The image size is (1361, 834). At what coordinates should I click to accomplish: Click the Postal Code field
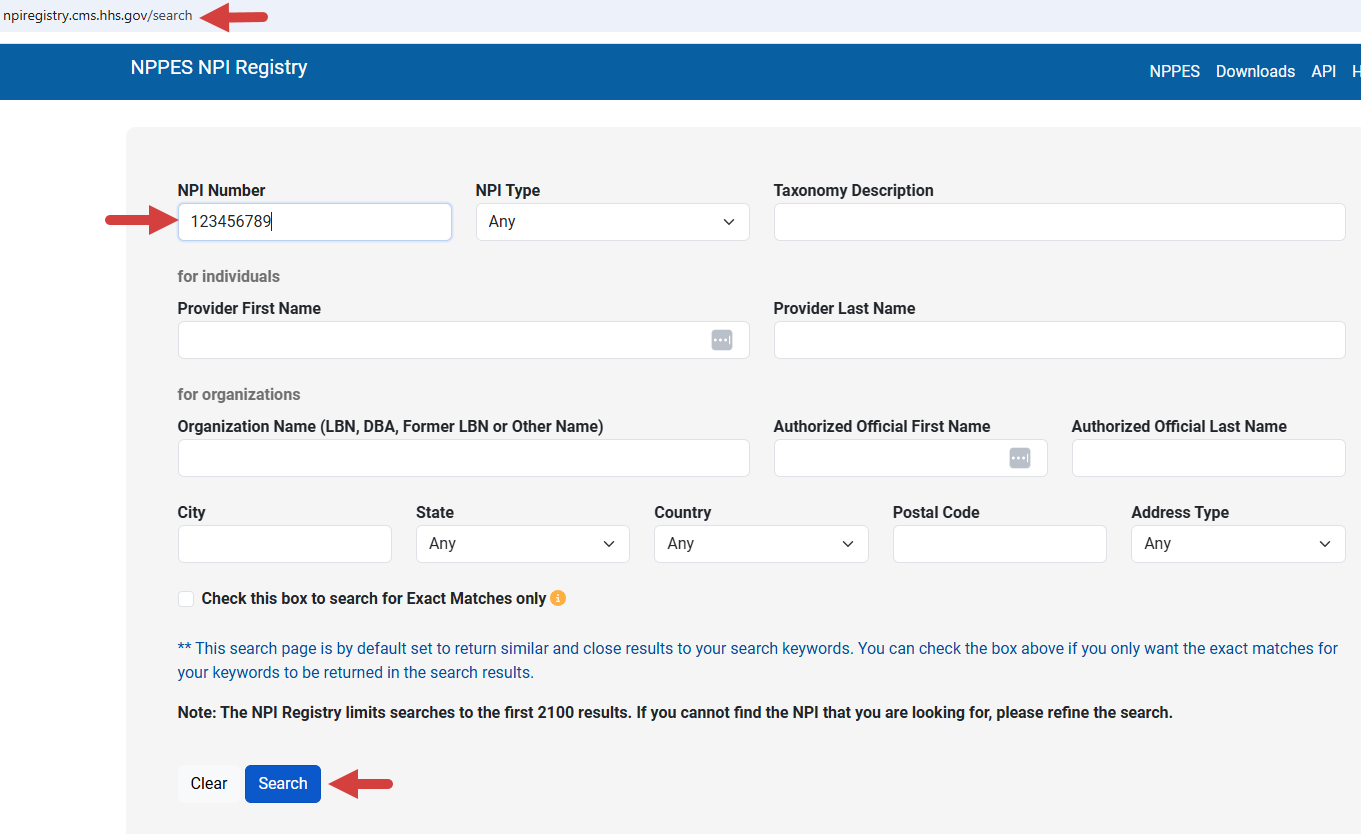[999, 543]
